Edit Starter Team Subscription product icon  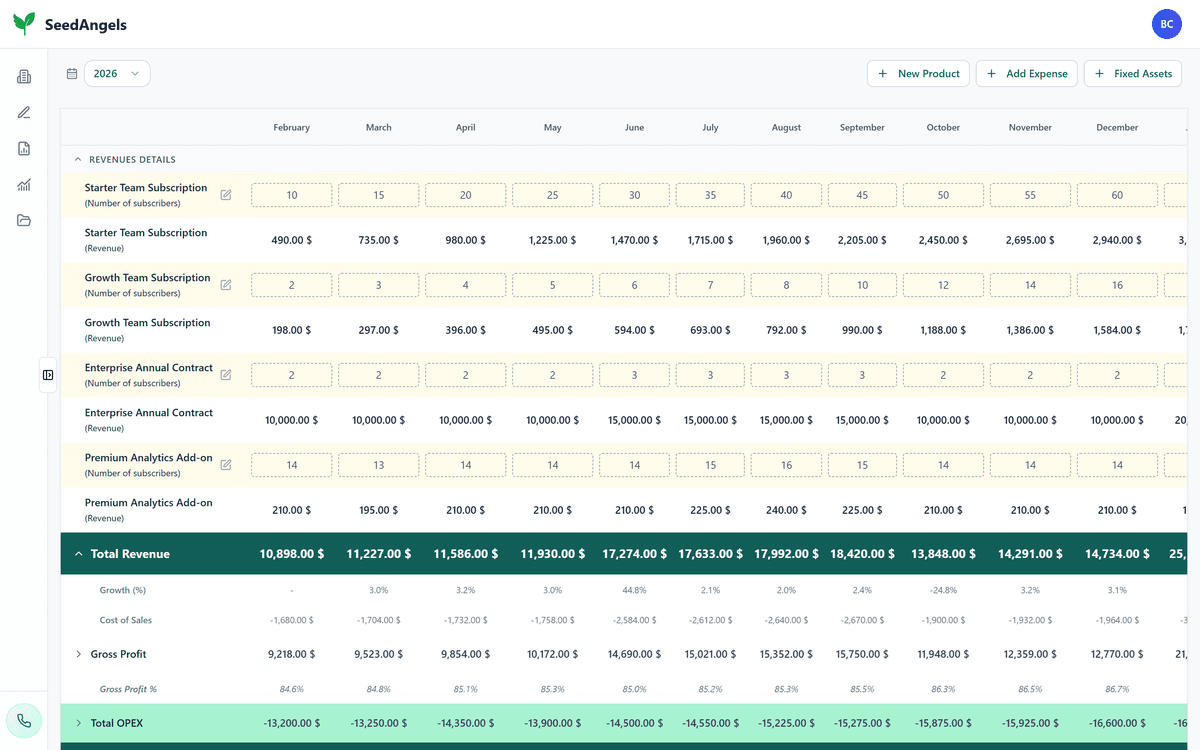pyautogui.click(x=226, y=195)
